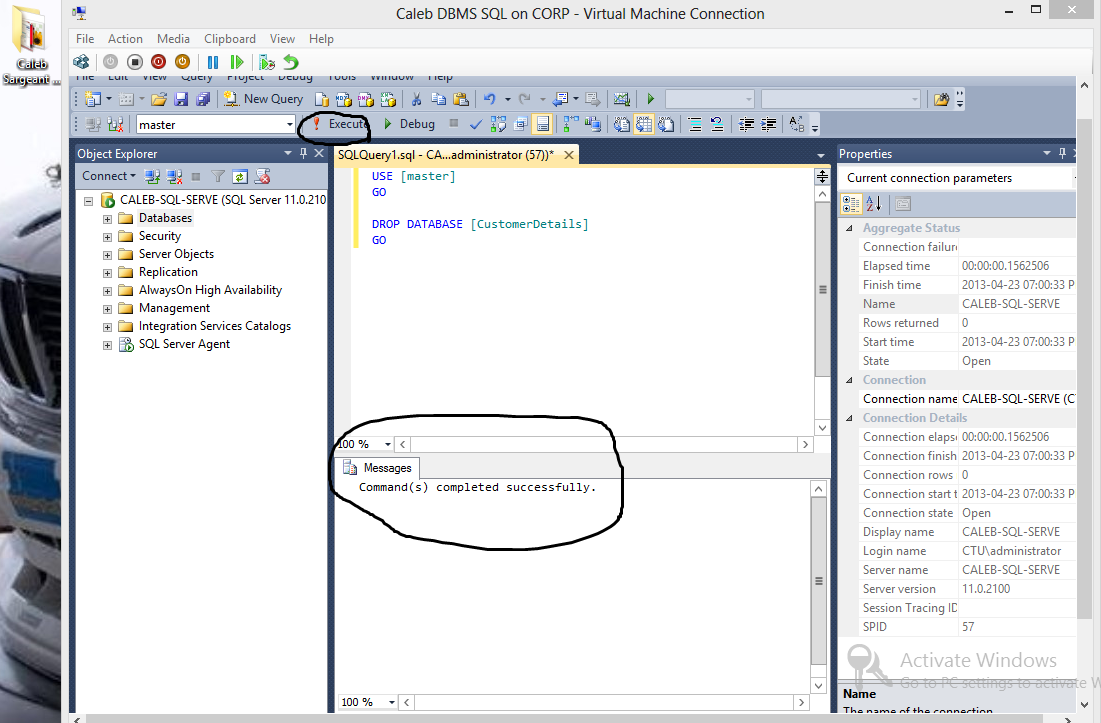Click the Save All icon
This screenshot has width=1101, height=723.
pyautogui.click(x=203, y=99)
